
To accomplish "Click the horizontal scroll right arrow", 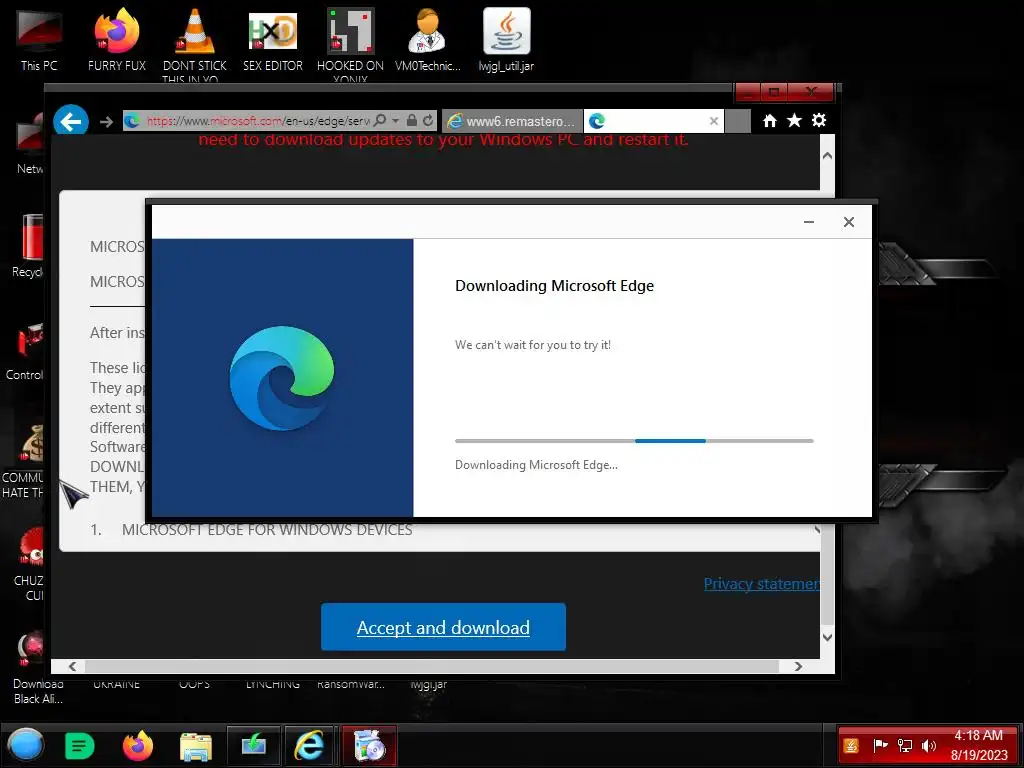I will pos(798,666).
